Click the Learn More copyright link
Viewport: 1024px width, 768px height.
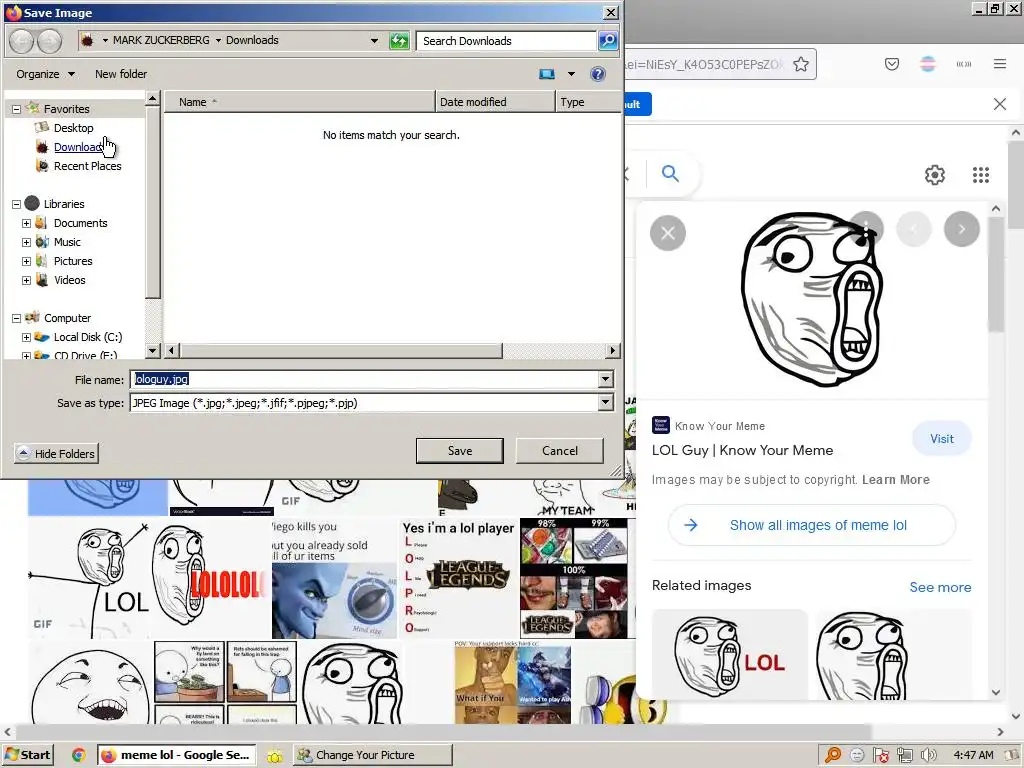[x=895, y=480]
